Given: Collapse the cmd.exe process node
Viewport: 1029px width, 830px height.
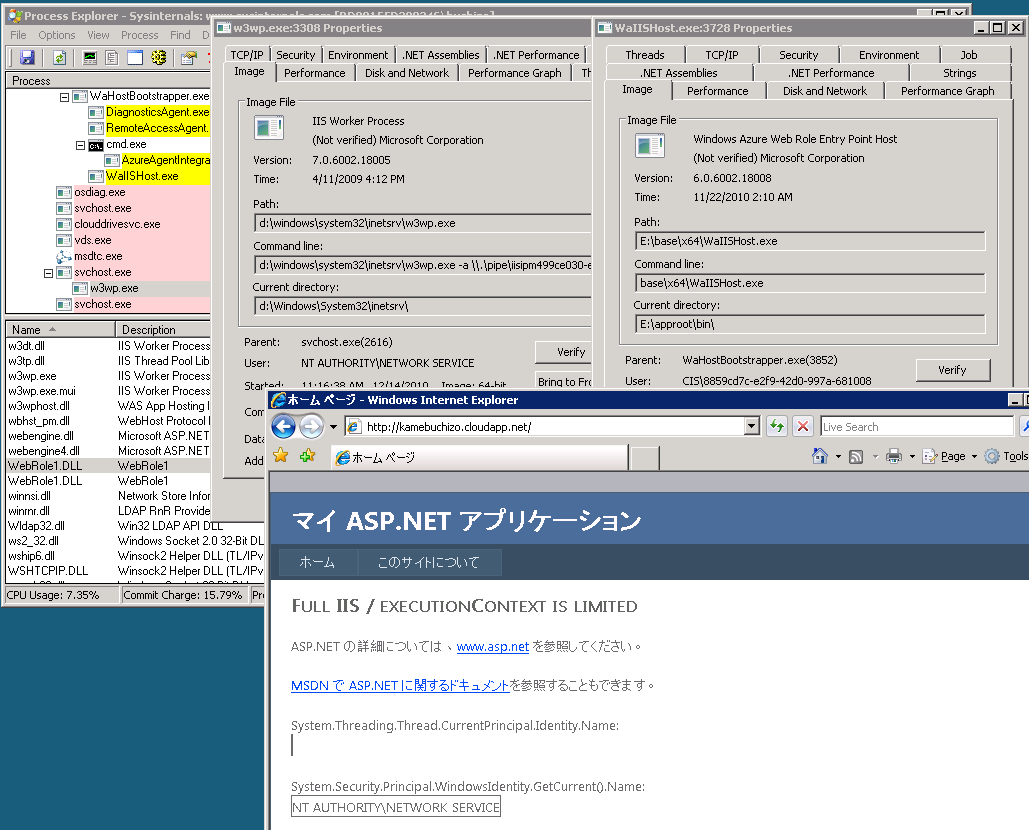Looking at the screenshot, I should tap(81, 145).
